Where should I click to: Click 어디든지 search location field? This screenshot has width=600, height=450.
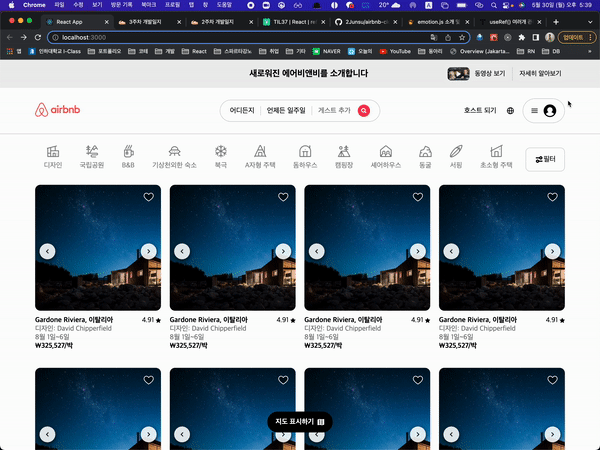pos(242,110)
